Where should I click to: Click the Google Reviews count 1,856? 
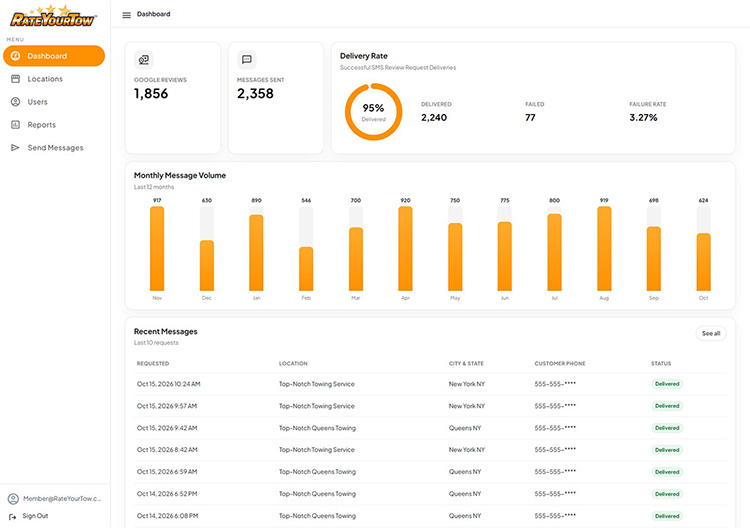click(151, 94)
